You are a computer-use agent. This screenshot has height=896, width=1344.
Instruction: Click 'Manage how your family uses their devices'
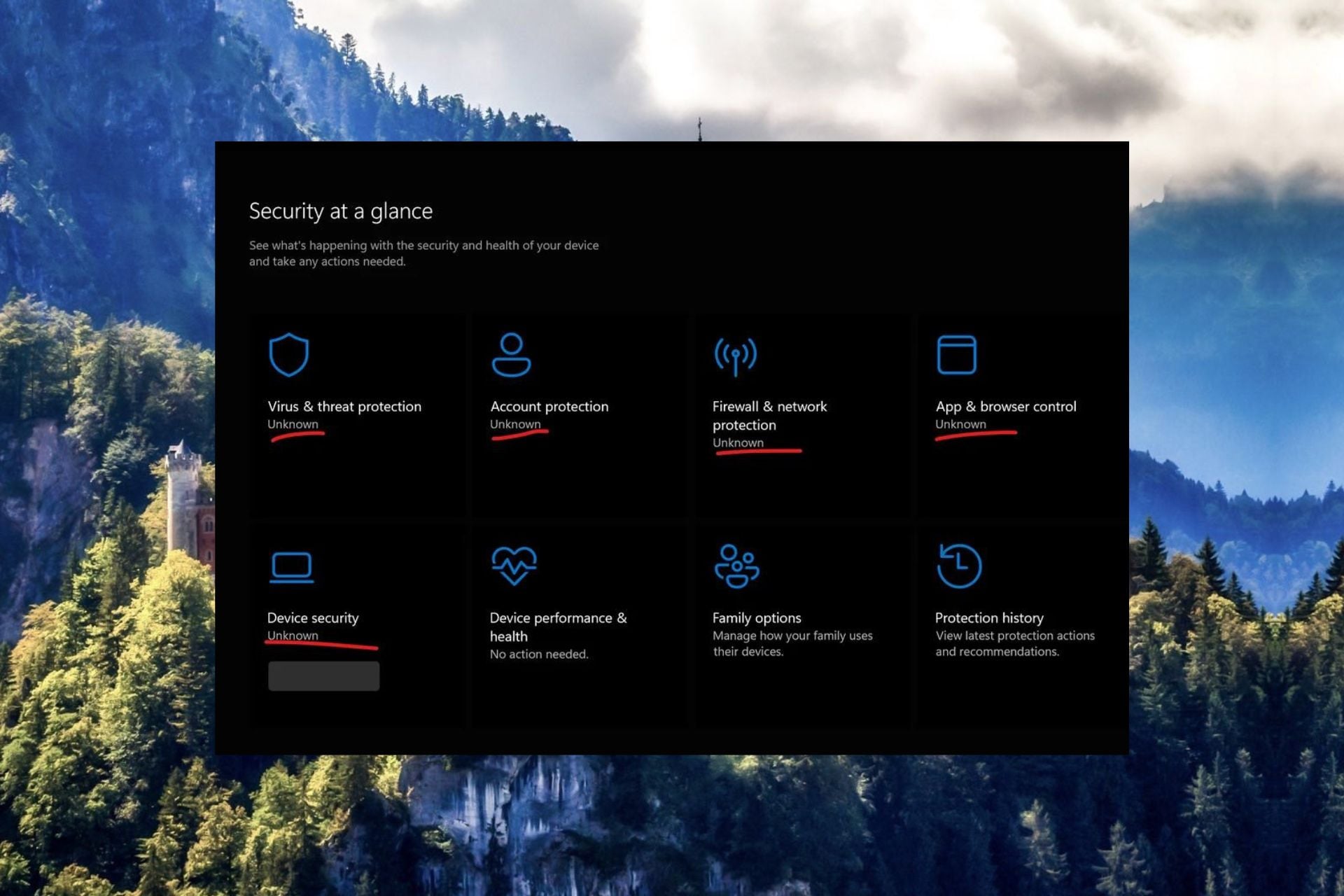click(792, 643)
